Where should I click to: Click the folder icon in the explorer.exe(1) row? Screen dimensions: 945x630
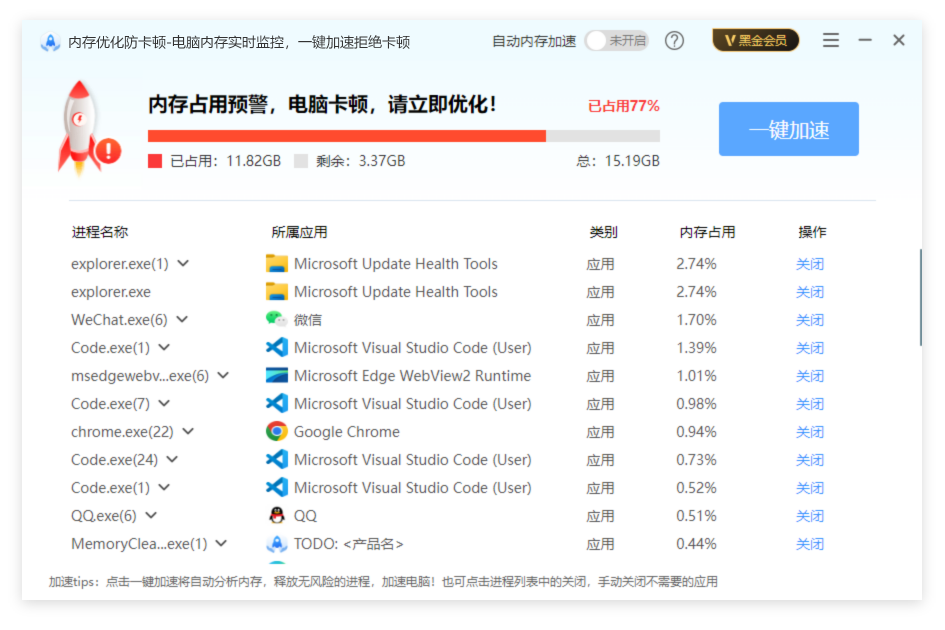tap(277, 263)
